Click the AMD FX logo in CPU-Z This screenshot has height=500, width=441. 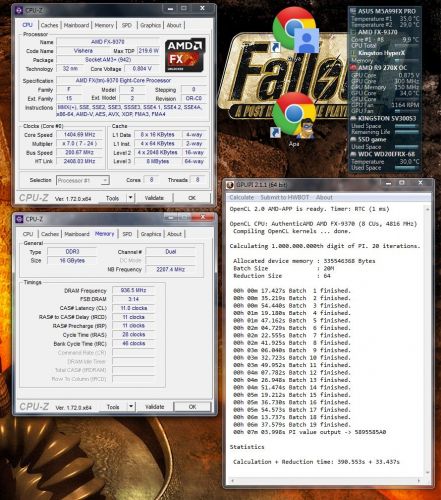185,55
